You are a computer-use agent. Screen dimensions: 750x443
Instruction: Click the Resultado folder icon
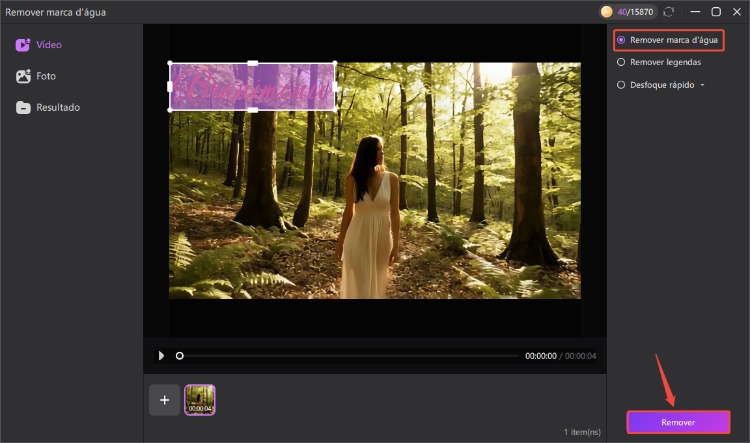(x=22, y=107)
